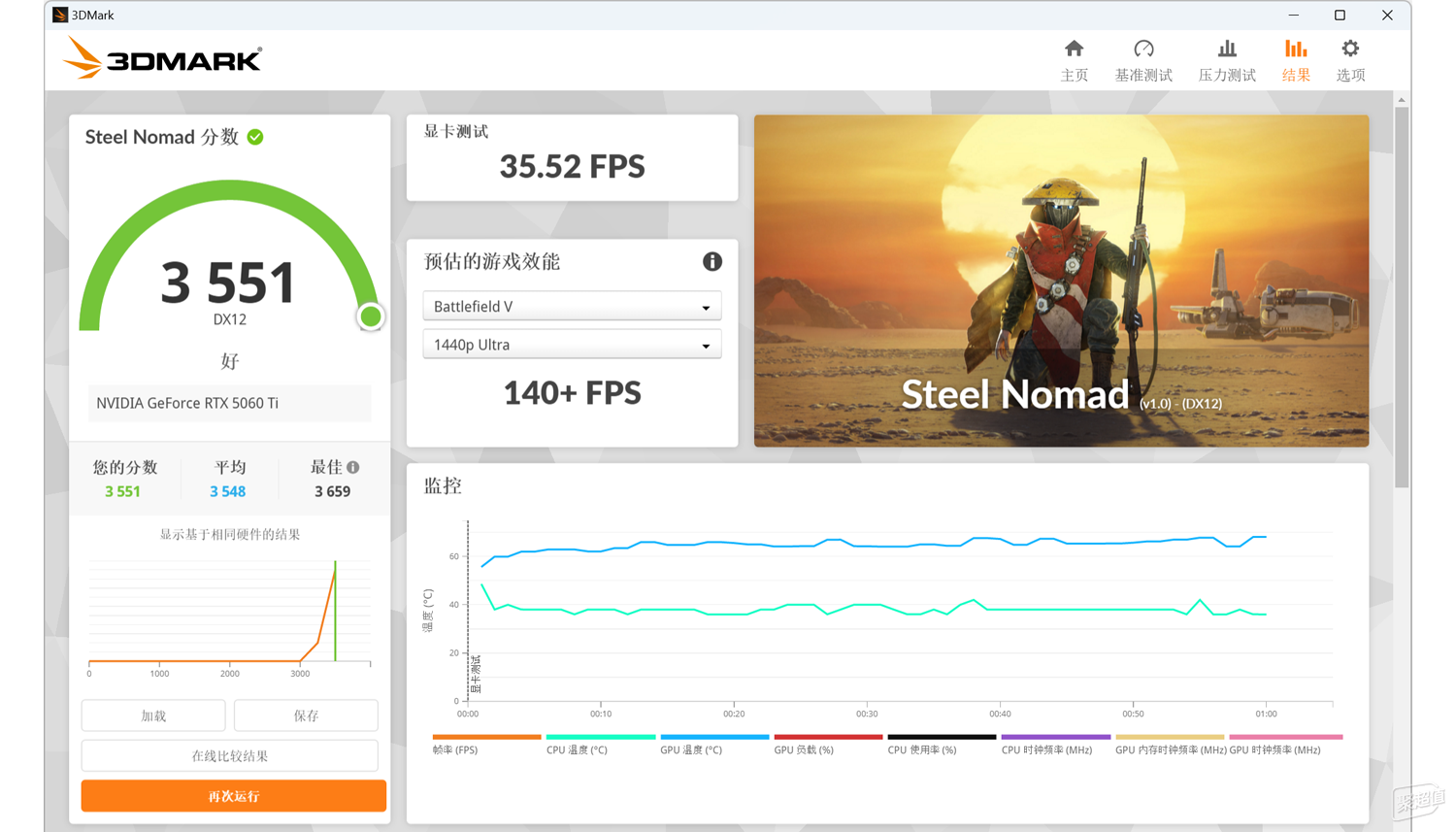
Task: Click the 监控 heading
Action: point(443,485)
